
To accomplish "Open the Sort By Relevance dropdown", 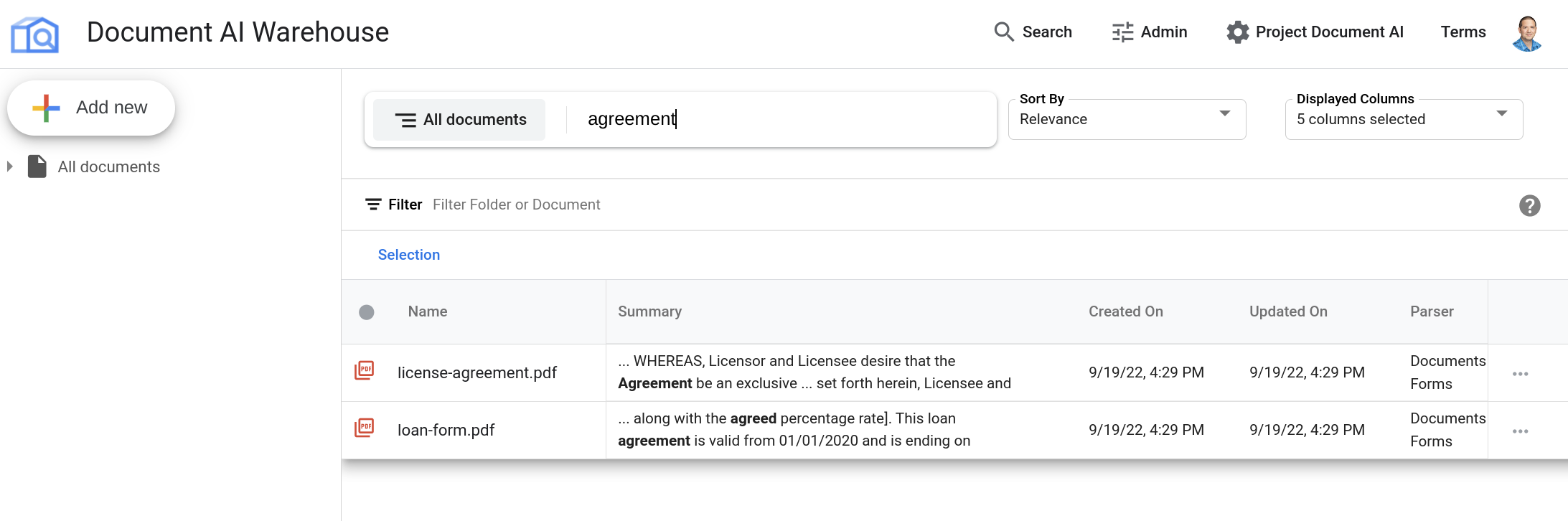I will pos(1126,119).
